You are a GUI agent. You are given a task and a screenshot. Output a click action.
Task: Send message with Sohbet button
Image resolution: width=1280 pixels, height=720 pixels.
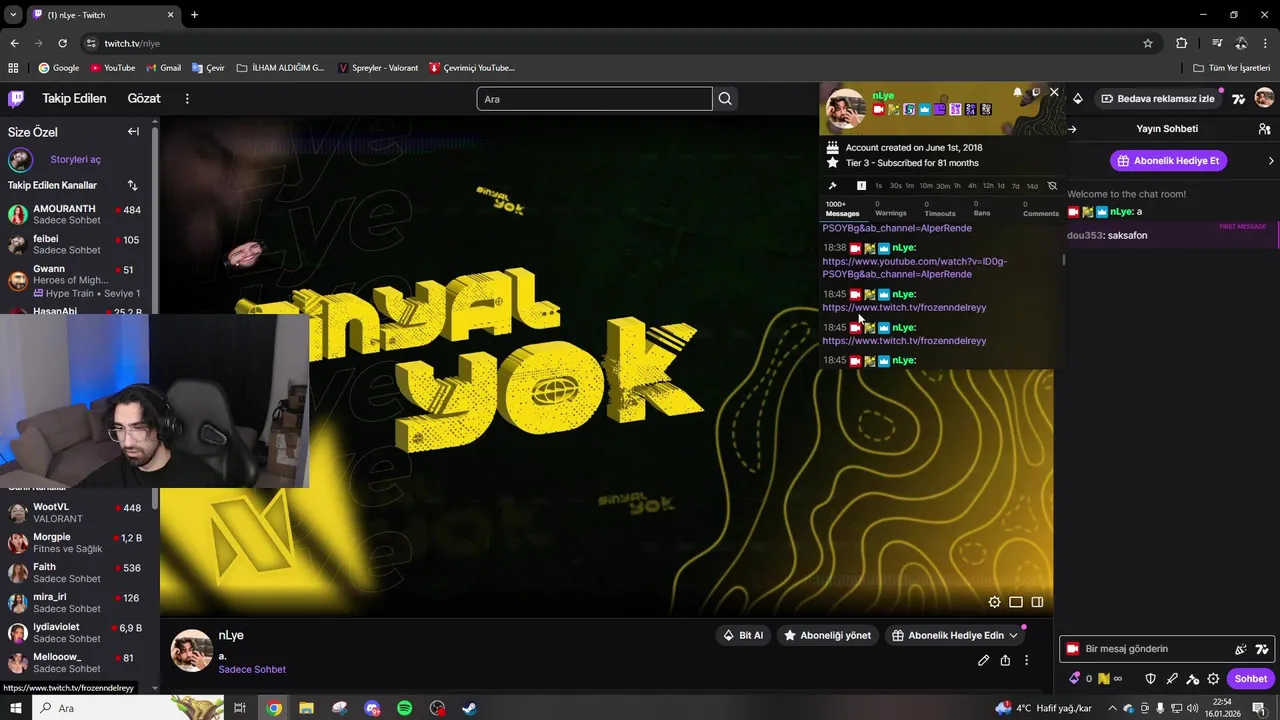click(x=1250, y=679)
